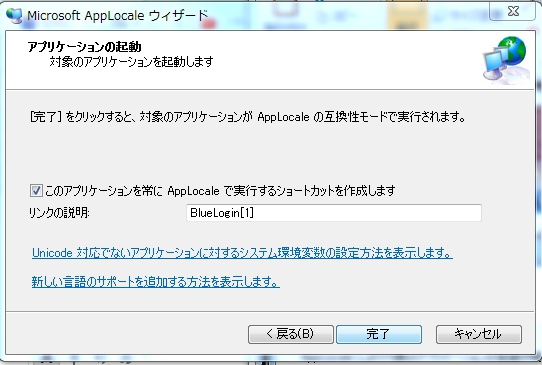This screenshot has width=542, height=365.
Task: Open the link about adding new language support
Action: [156, 282]
